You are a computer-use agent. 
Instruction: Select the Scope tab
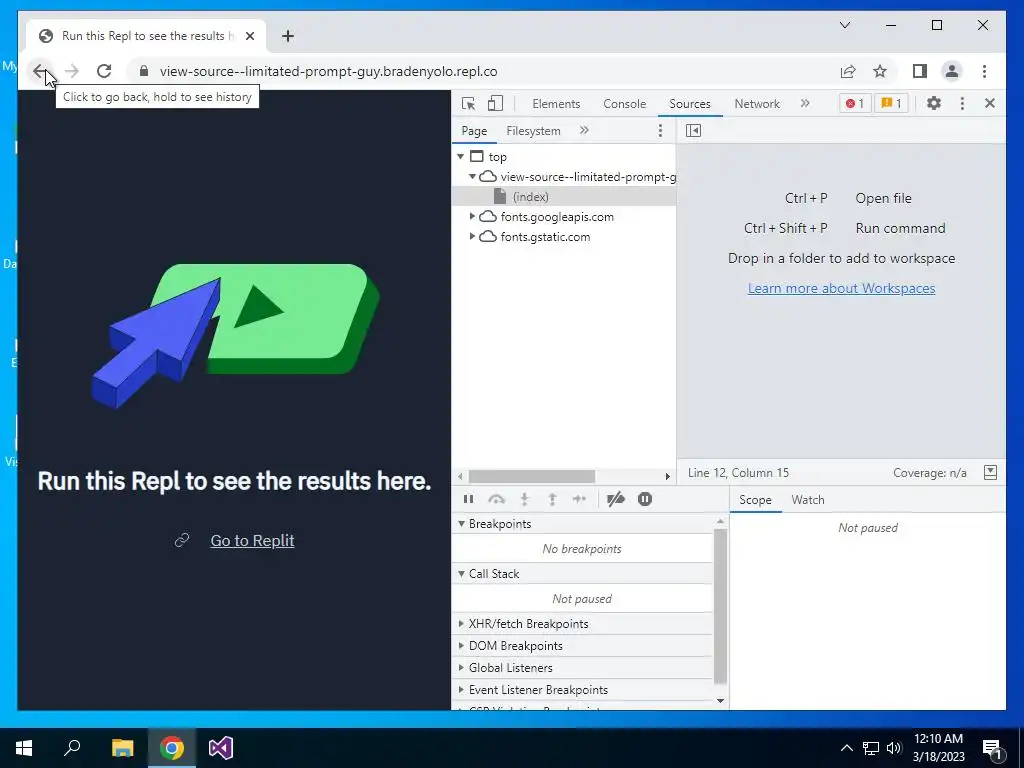[x=755, y=500]
